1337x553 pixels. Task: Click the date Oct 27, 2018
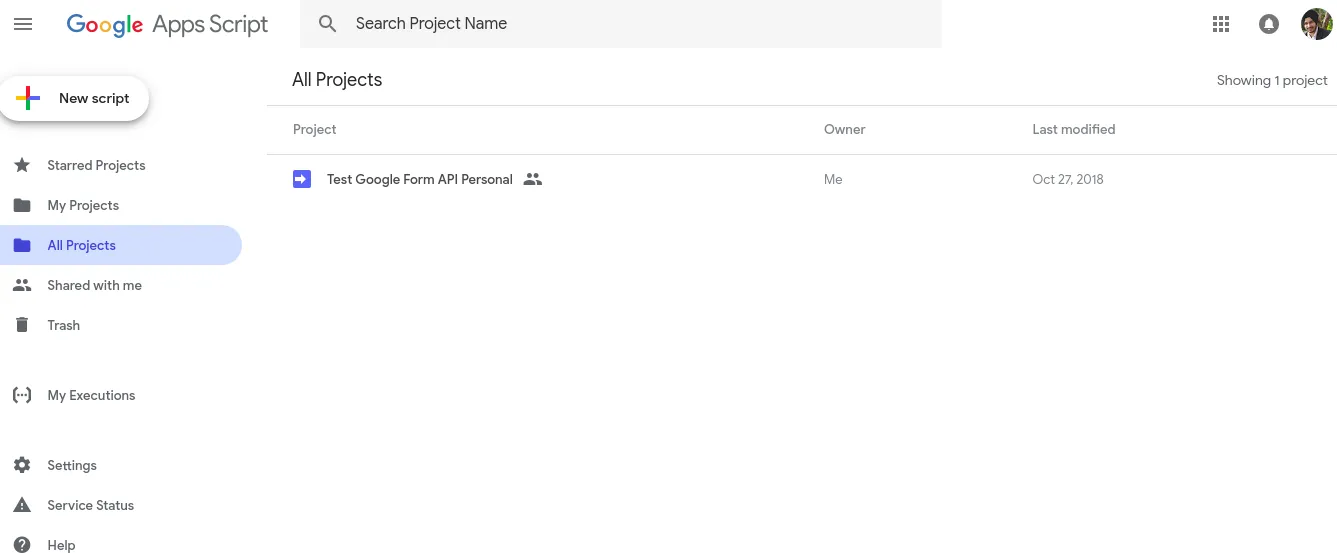pos(1067,179)
